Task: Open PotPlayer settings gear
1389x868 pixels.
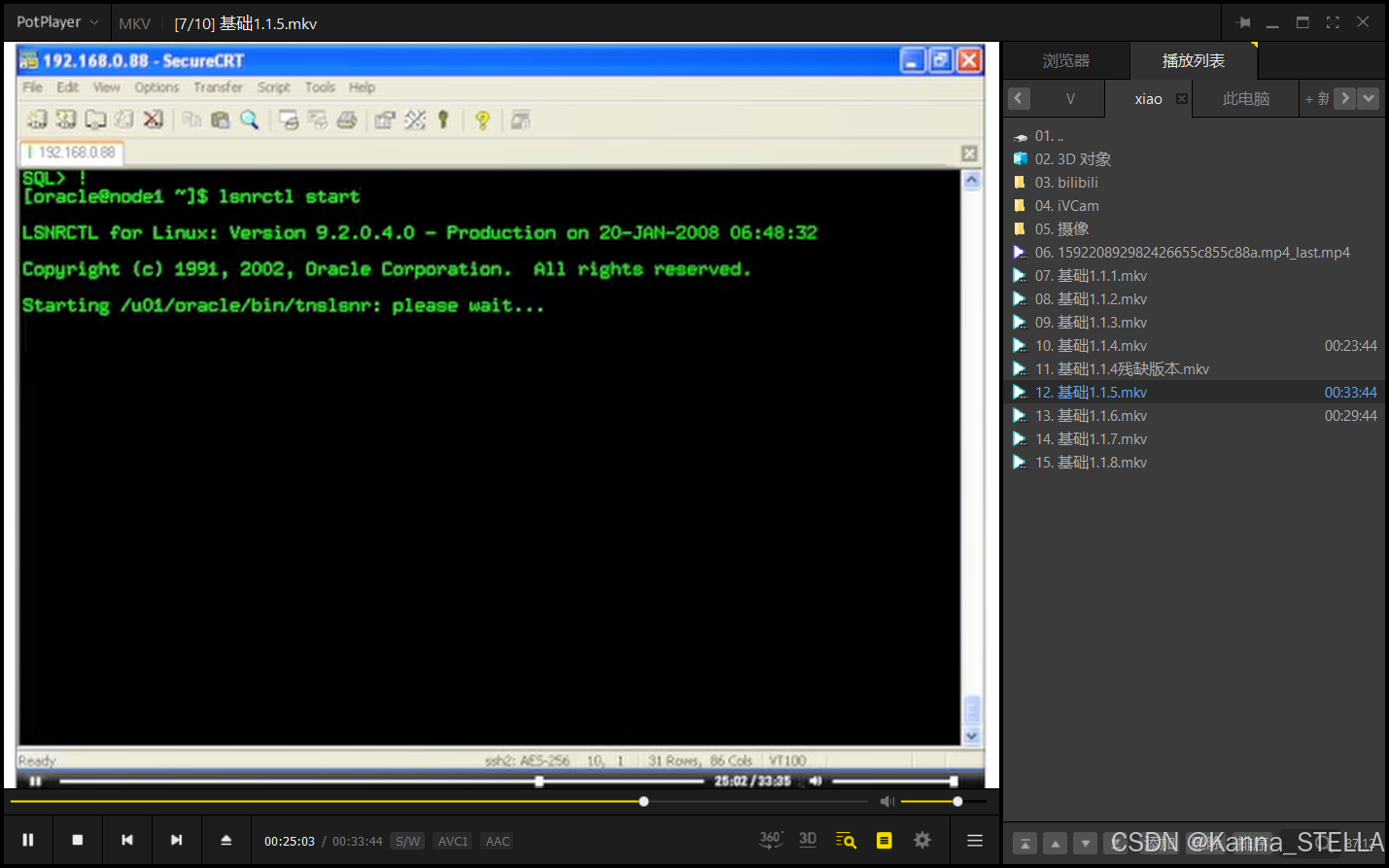Action: (922, 840)
